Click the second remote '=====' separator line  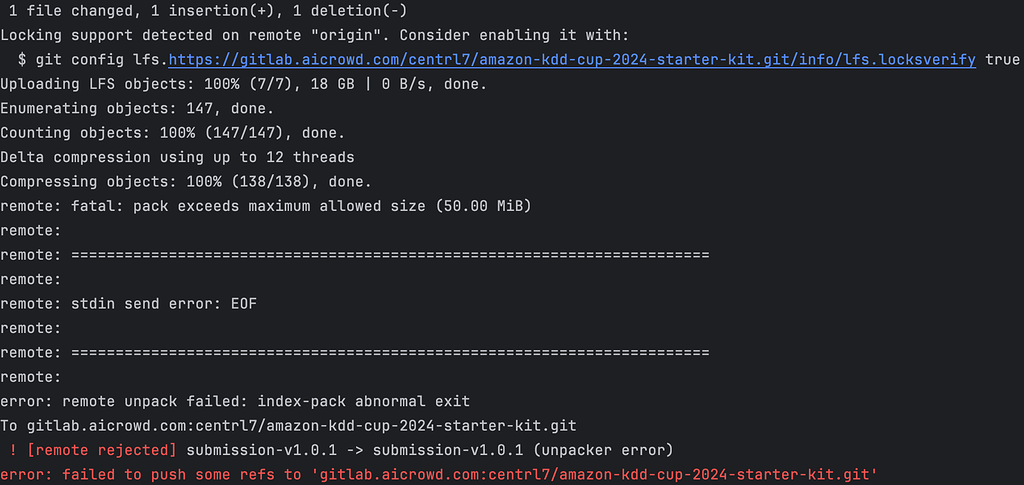coord(355,352)
